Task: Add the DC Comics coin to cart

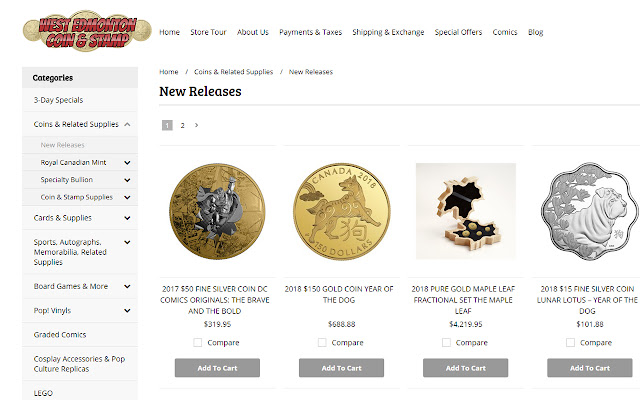Action: click(x=216, y=368)
